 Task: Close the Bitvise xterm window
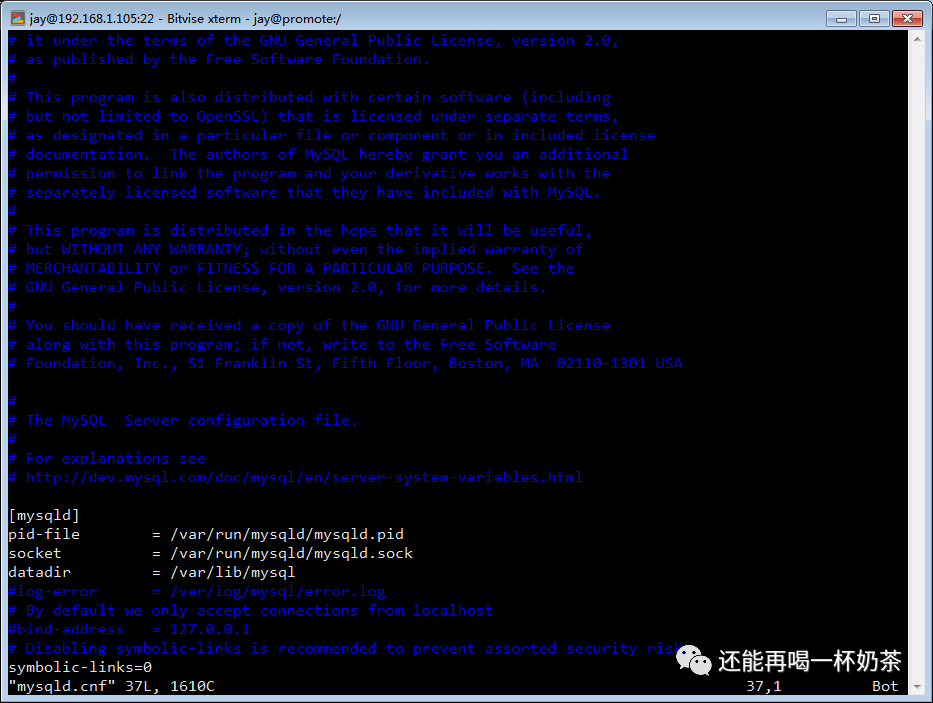tap(907, 18)
